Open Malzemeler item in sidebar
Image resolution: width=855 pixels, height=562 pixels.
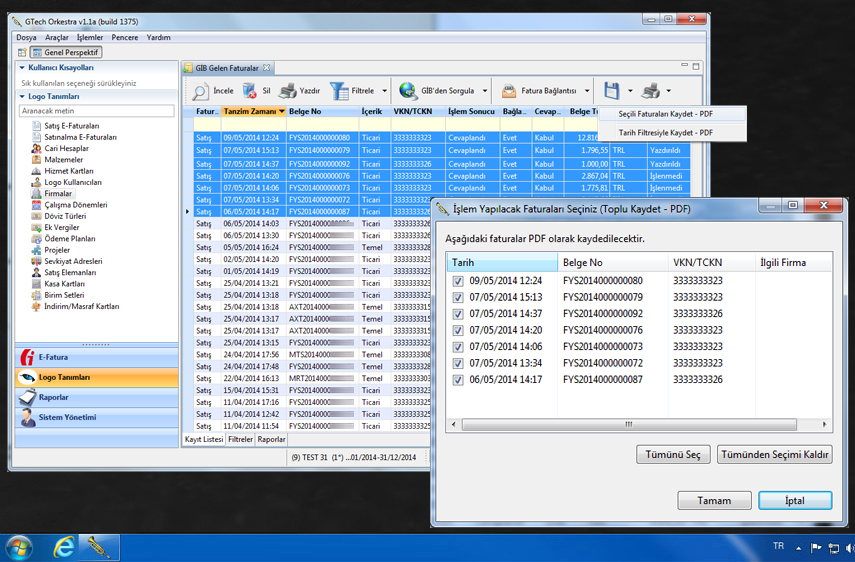point(64,160)
